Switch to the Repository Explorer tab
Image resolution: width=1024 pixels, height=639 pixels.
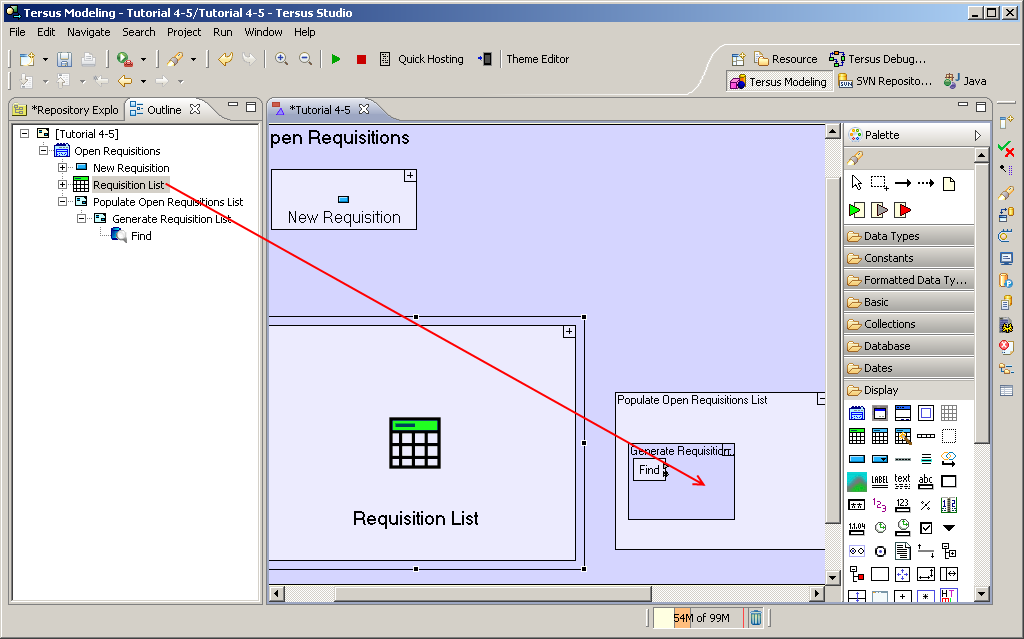point(66,110)
